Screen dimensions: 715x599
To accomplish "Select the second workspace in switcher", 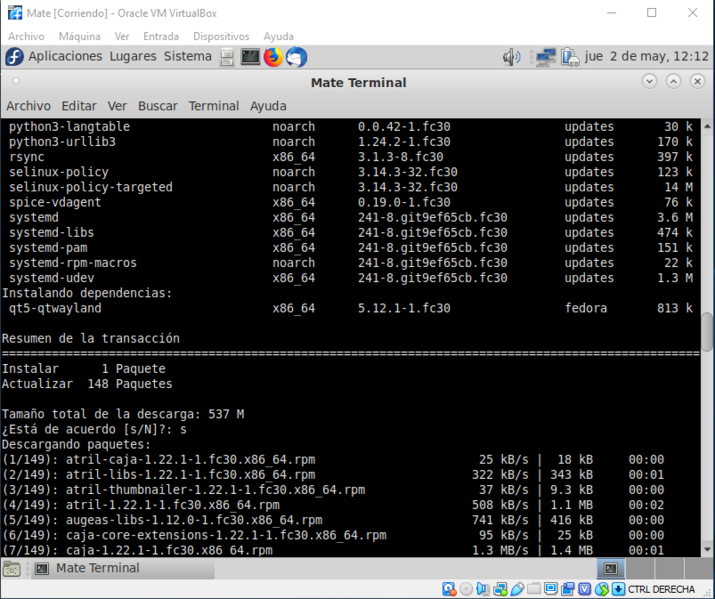I will (x=640, y=568).
